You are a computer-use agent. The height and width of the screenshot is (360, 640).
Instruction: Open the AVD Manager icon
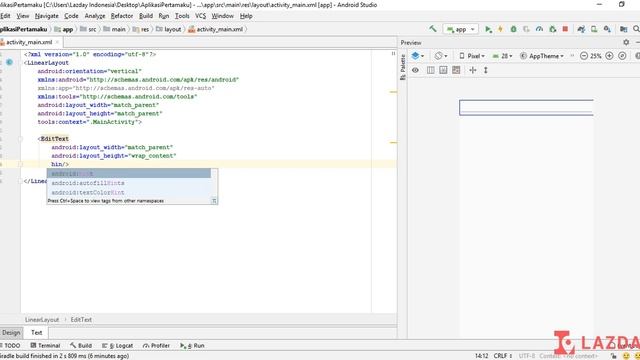point(594,29)
